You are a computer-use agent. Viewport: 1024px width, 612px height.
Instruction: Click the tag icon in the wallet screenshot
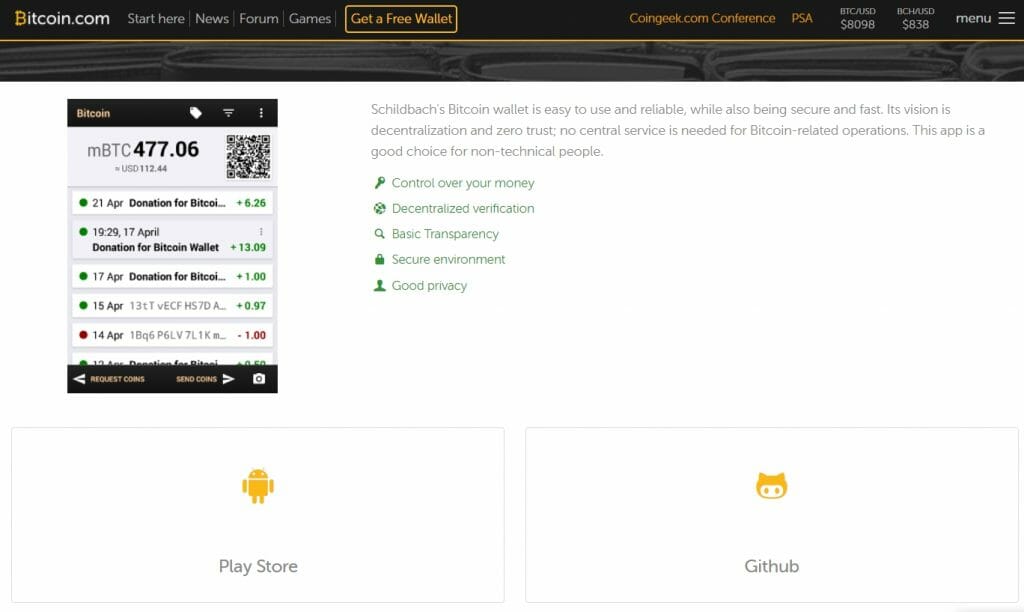[x=195, y=113]
